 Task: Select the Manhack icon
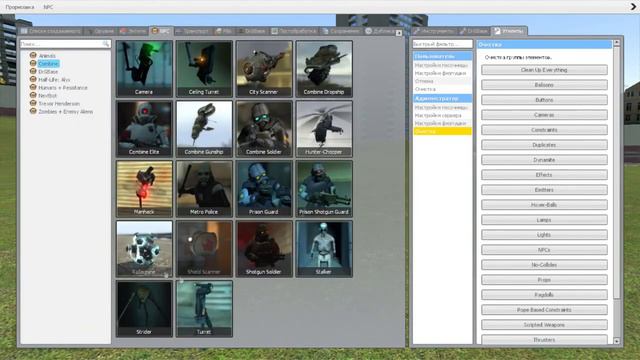click(x=144, y=189)
